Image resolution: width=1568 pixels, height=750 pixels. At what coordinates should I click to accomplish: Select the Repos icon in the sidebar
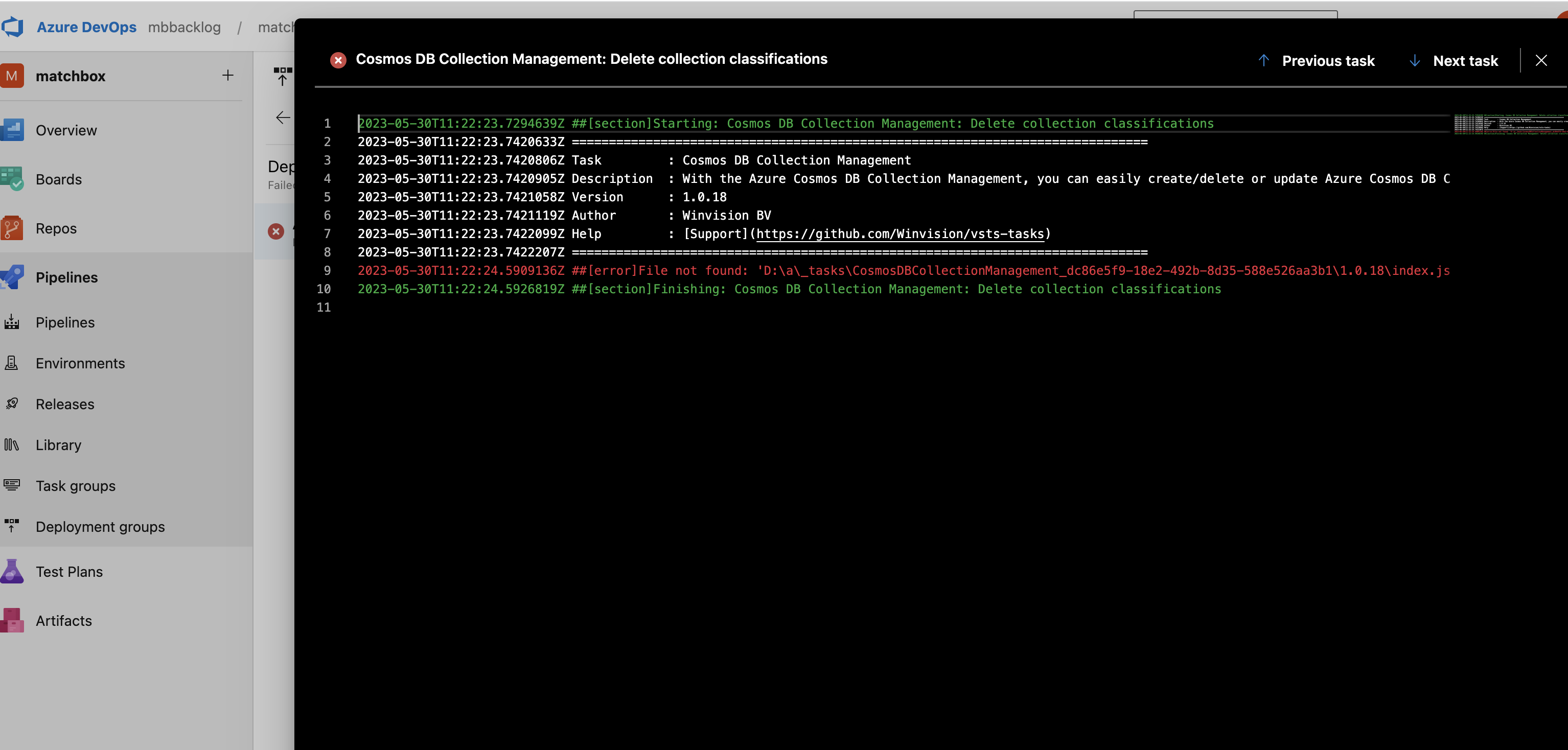tap(13, 227)
